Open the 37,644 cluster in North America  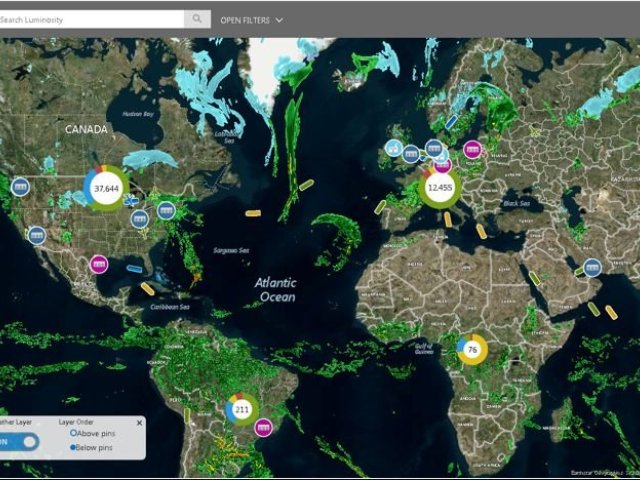point(105,188)
